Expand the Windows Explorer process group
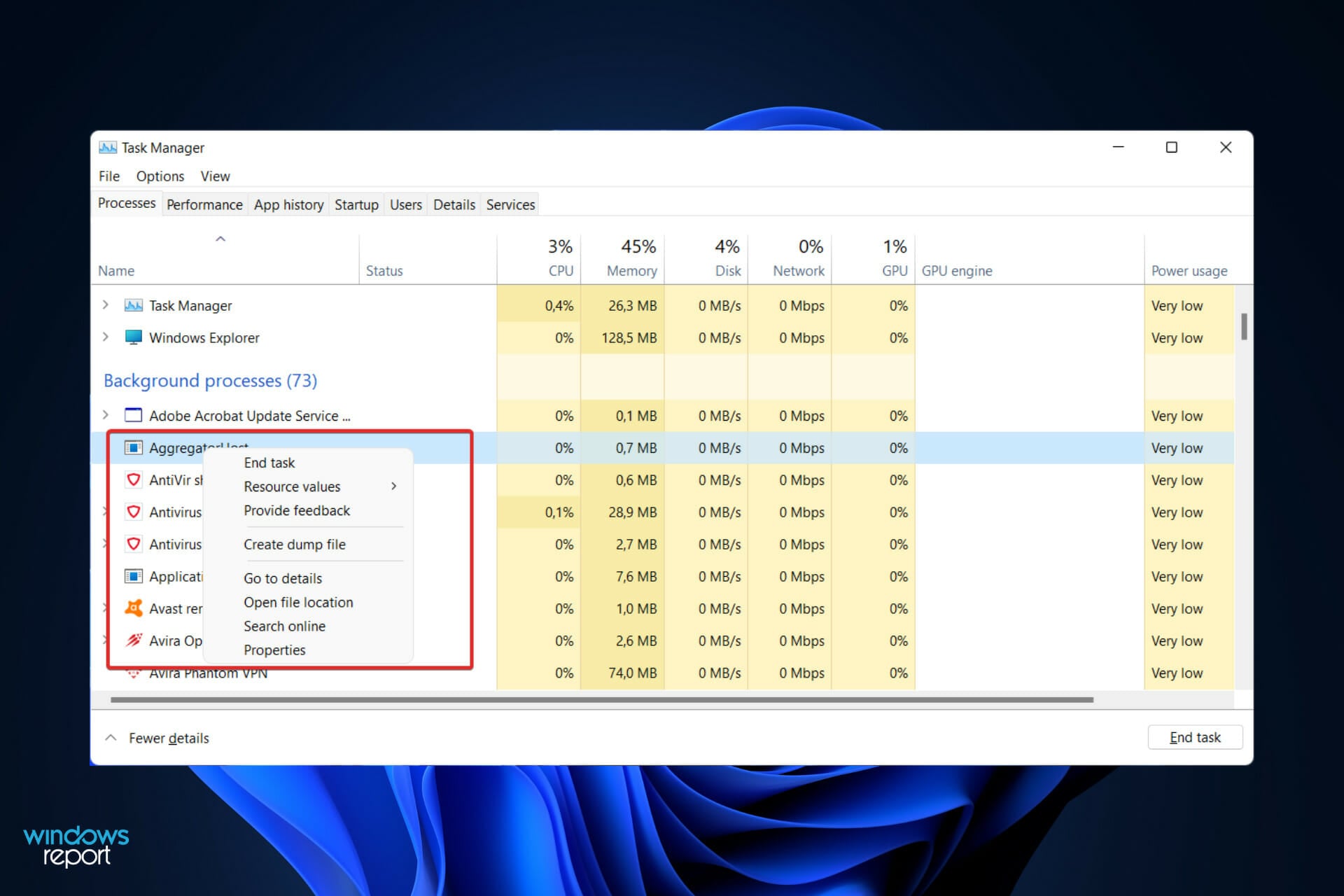 106,337
